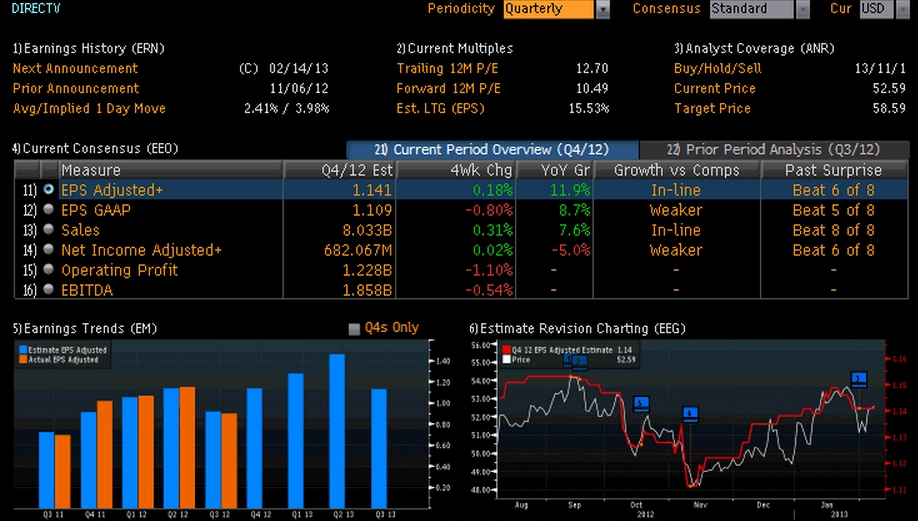
Task: Click event marker 2 above September peak
Action: pos(578,362)
